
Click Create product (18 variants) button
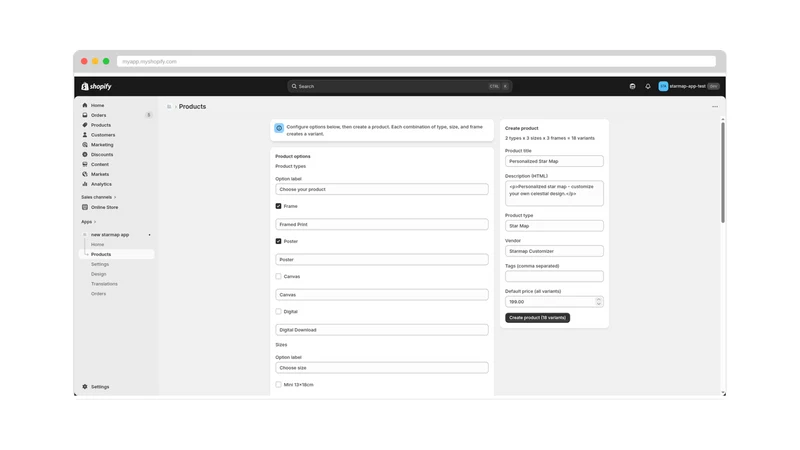coord(537,318)
